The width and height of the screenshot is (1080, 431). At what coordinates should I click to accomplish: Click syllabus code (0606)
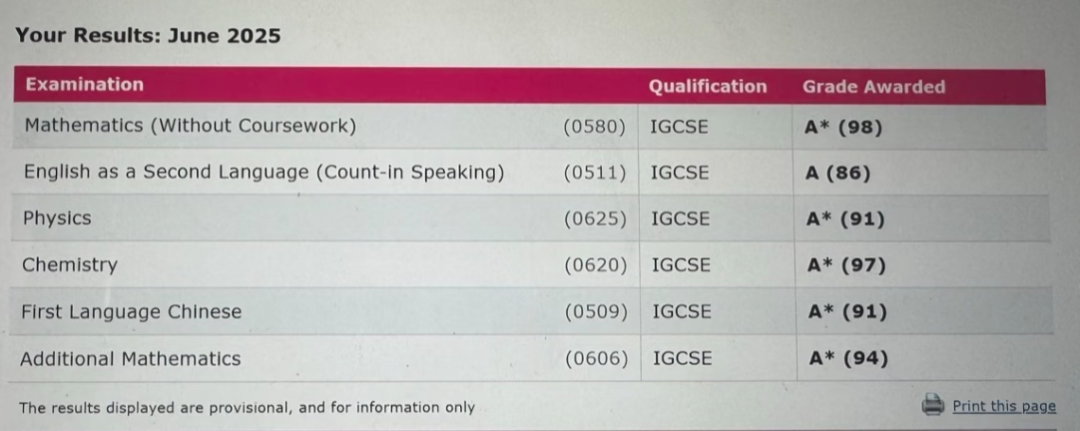click(x=596, y=359)
